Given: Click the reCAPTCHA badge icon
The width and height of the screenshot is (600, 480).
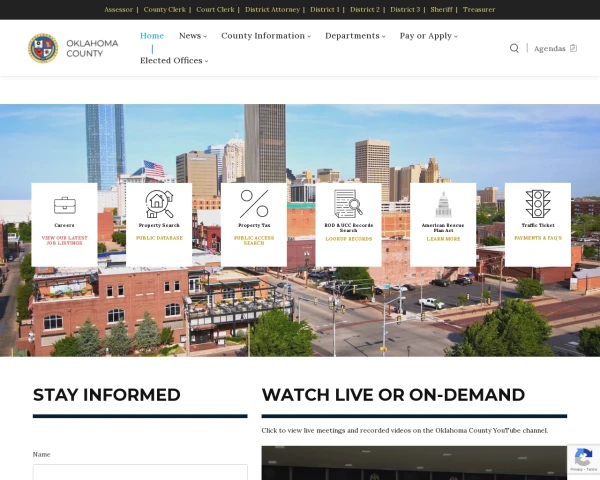Looking at the screenshot, I should [x=583, y=458].
